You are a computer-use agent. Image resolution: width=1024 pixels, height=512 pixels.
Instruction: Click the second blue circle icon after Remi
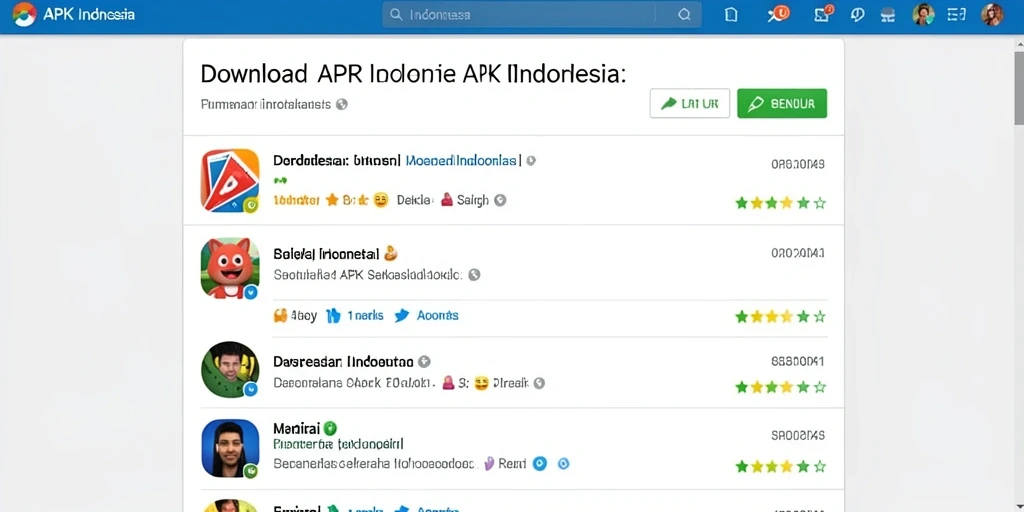(x=563, y=464)
